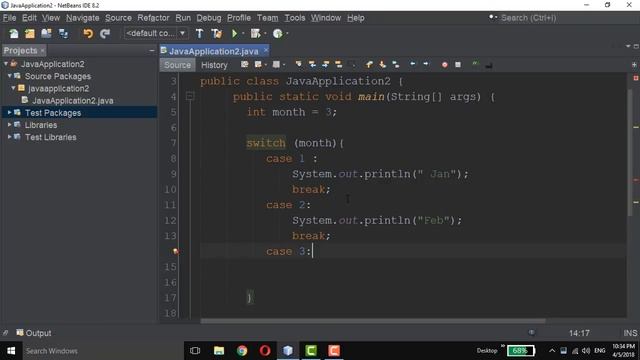Viewport: 640px width, 360px height.
Task: Click the Find Selection editor icon
Action: [x=299, y=64]
